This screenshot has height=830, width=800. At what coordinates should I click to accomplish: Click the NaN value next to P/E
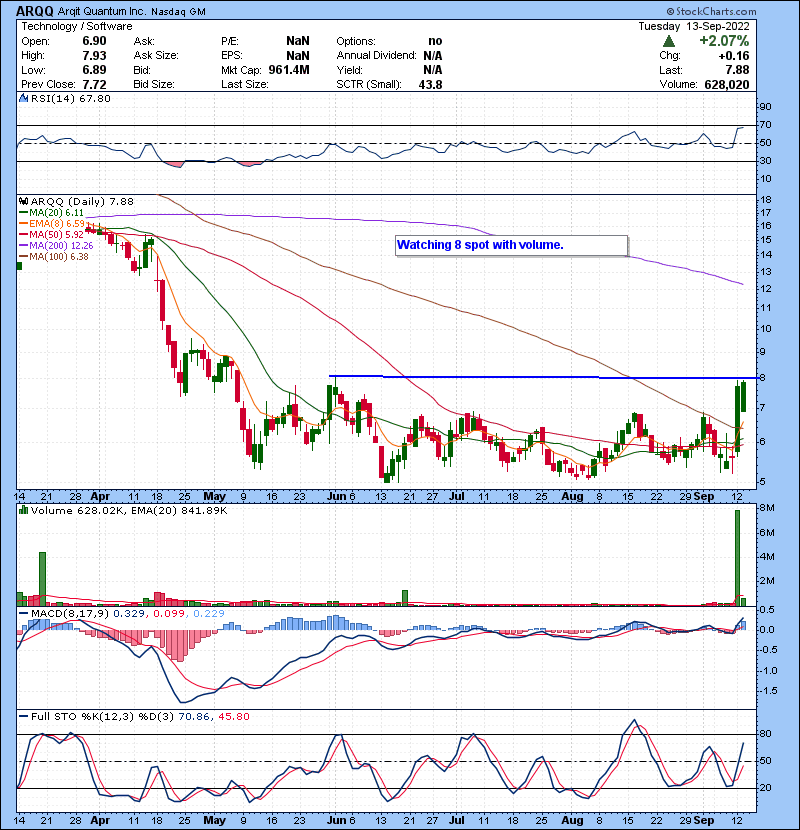click(298, 41)
